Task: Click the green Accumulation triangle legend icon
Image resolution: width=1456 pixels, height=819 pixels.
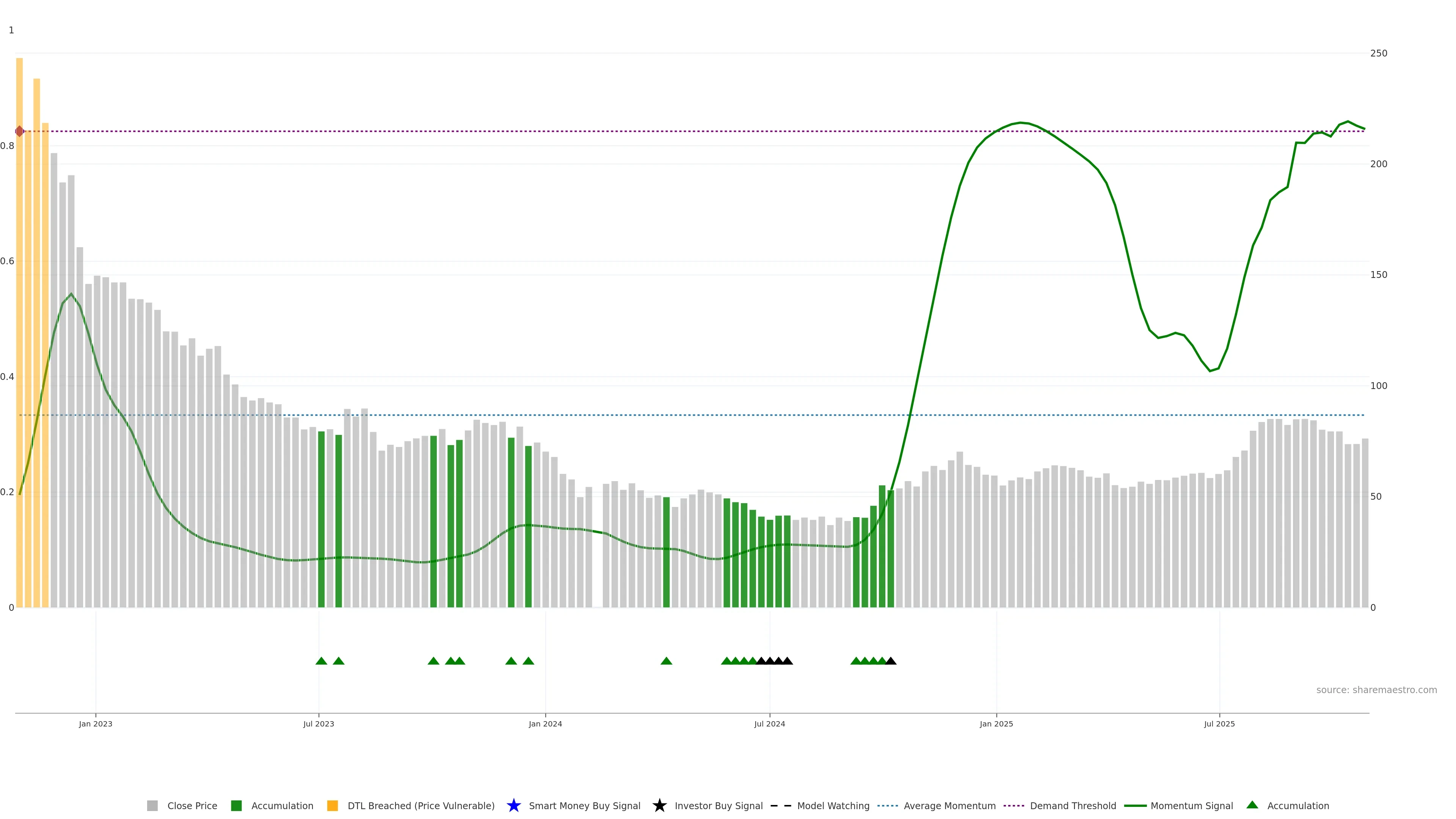Action: 1252,805
